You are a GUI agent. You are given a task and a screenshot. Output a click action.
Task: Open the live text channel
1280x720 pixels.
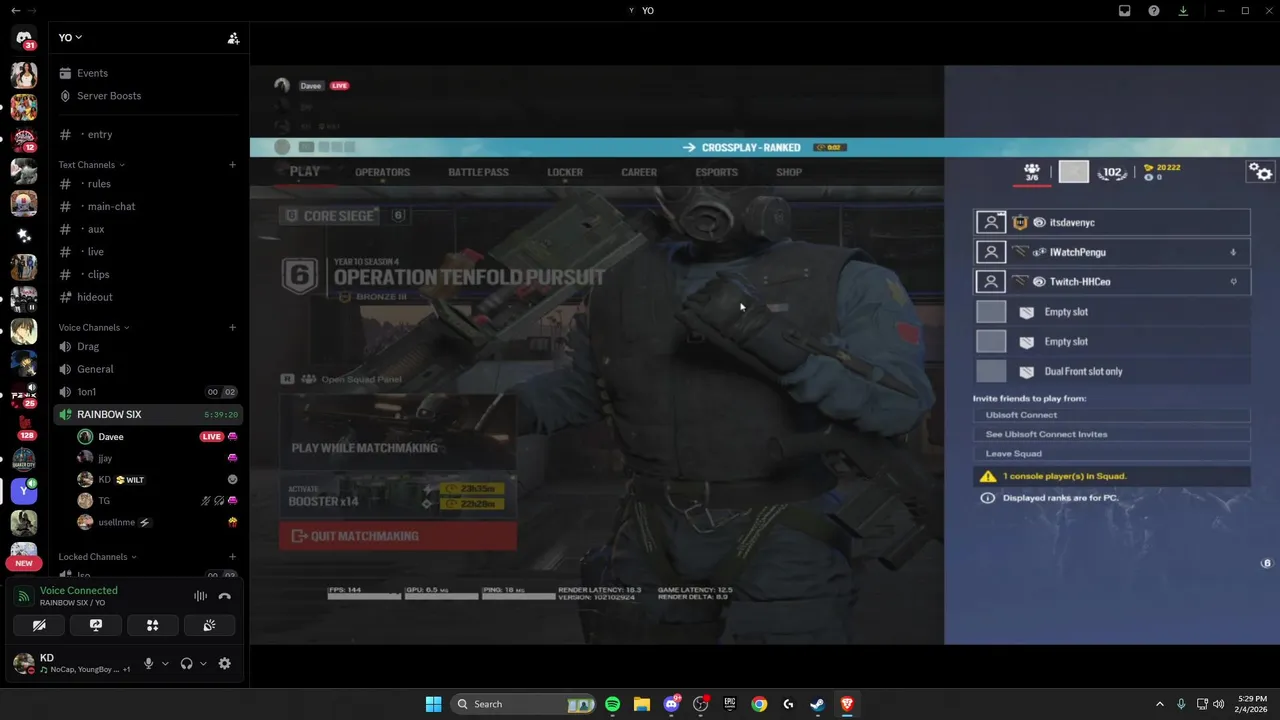tap(148, 252)
